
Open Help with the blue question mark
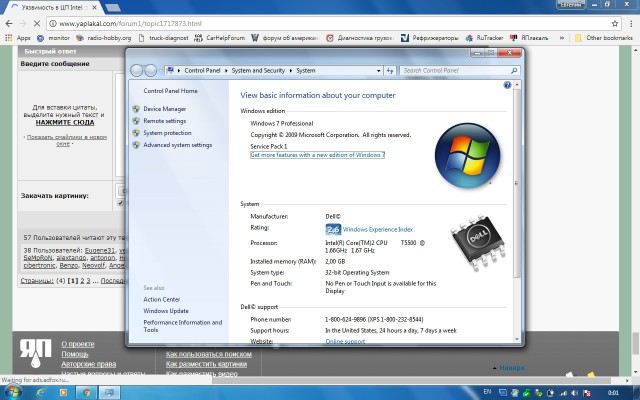point(507,85)
